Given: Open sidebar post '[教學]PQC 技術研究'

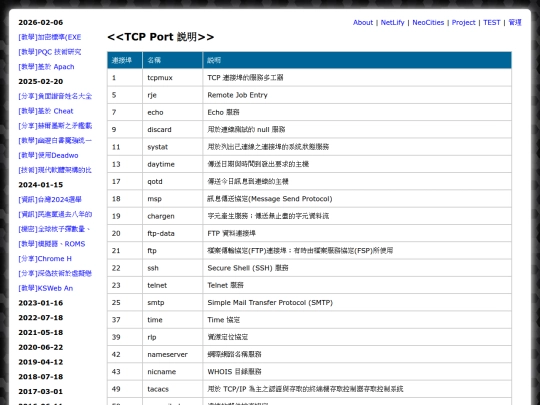Looking at the screenshot, I should [50, 52].
